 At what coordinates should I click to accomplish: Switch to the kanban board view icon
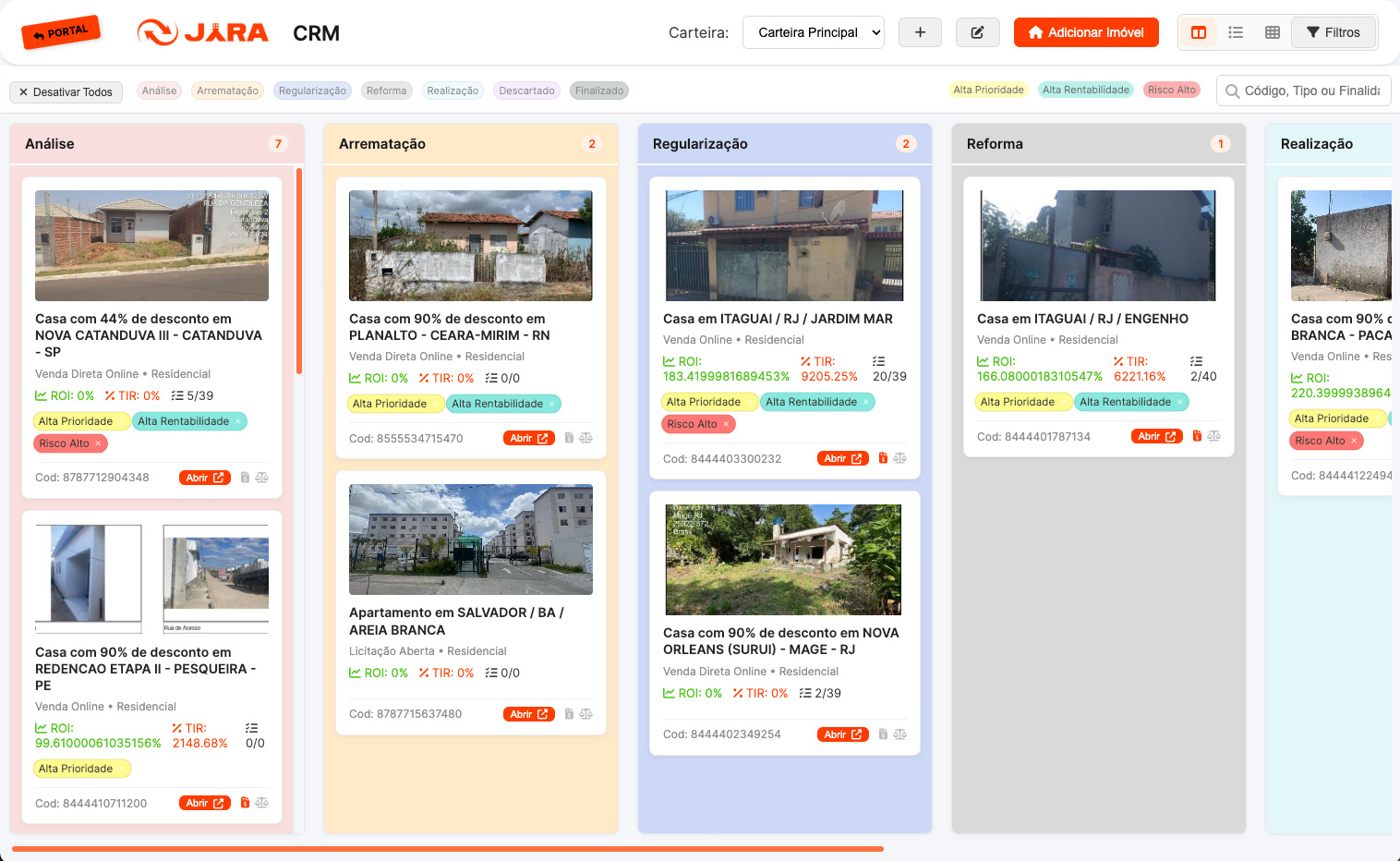[1199, 32]
